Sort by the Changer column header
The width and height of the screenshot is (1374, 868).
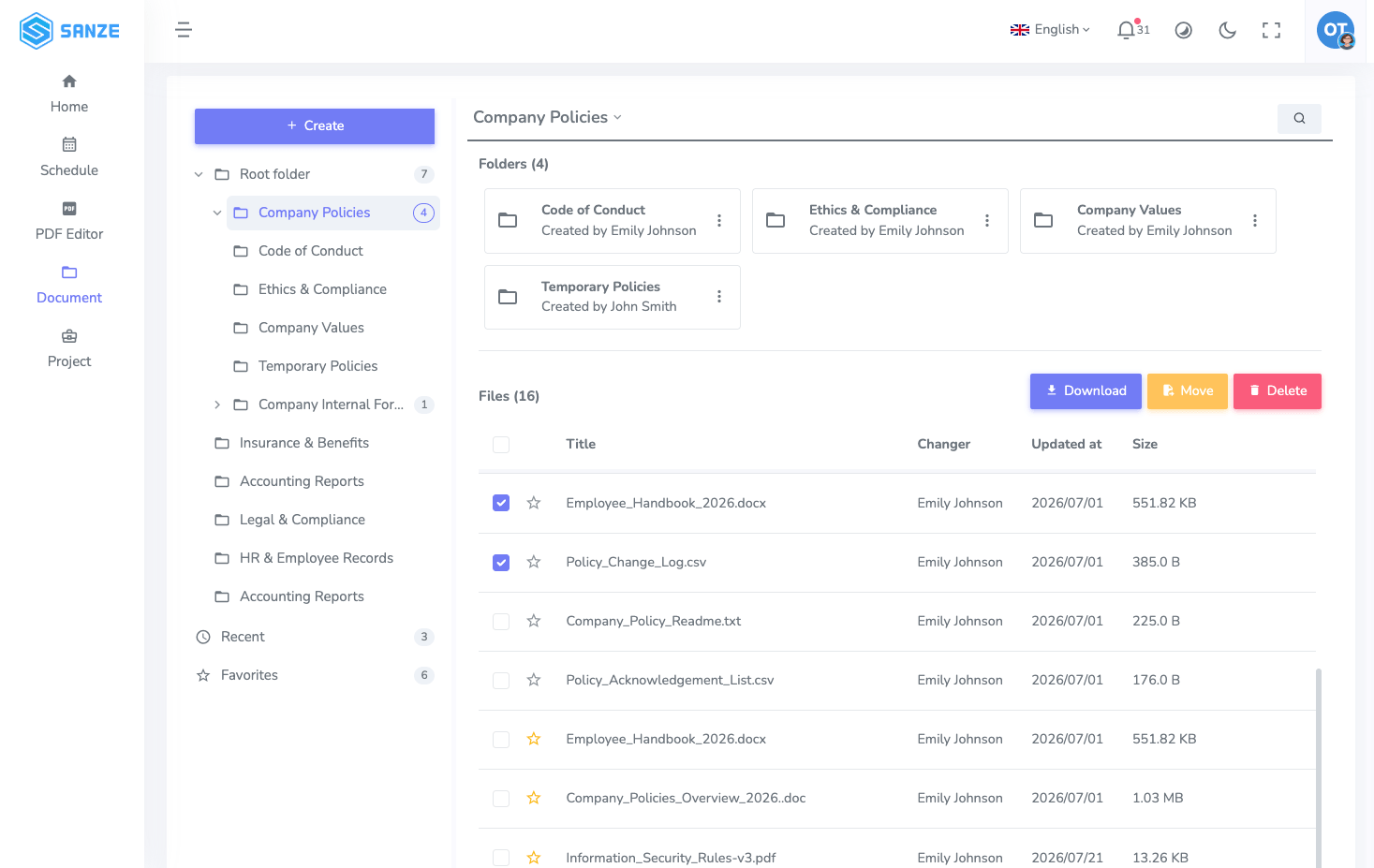pos(943,445)
